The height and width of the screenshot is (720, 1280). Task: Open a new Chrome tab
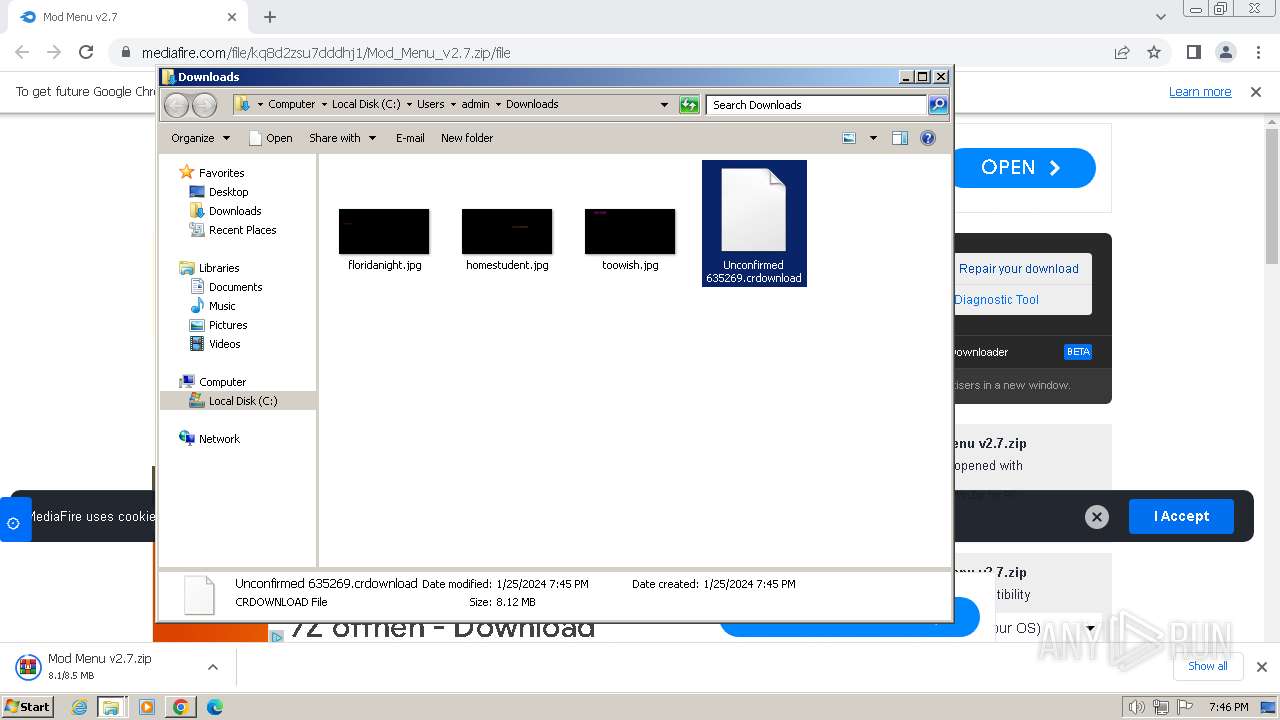pos(270,17)
